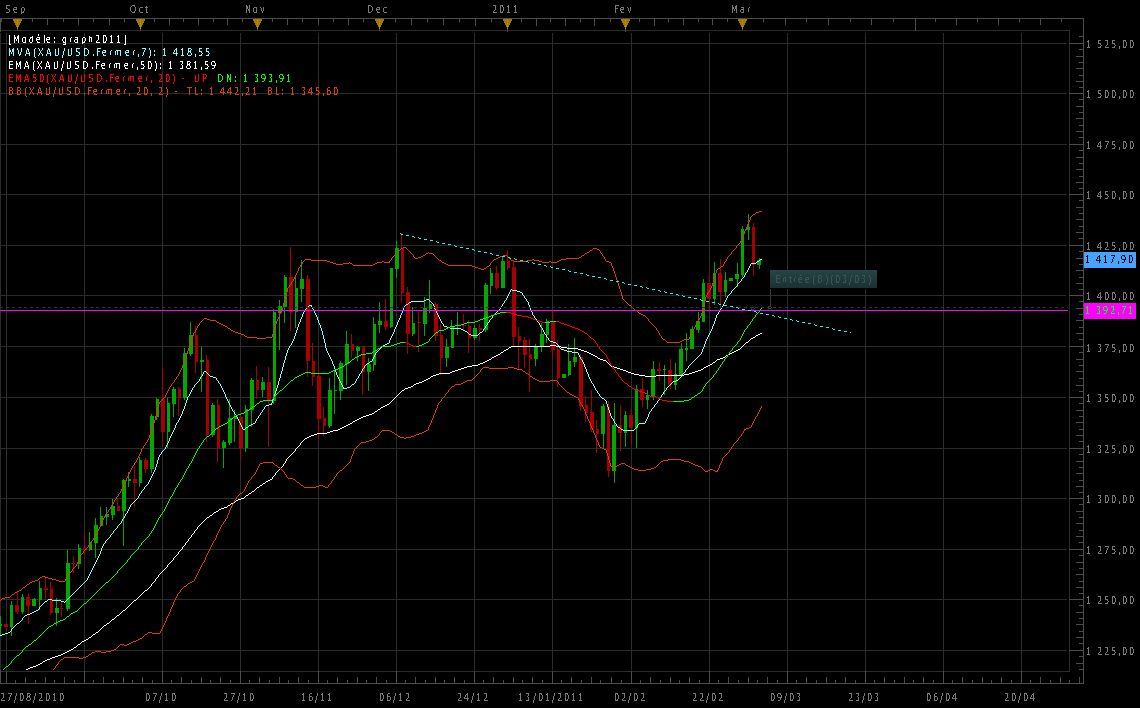Screen dimensions: 1140x708
Task: Click the 06/12 date axis label
Action: pyautogui.click(x=395, y=698)
